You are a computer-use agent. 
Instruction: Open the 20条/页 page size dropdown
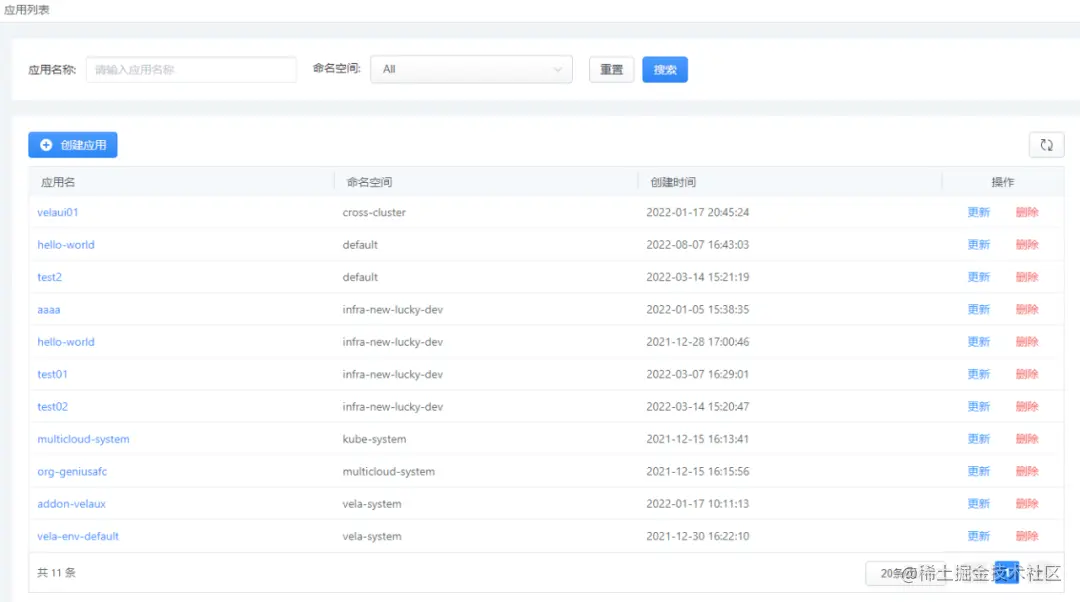click(x=905, y=572)
